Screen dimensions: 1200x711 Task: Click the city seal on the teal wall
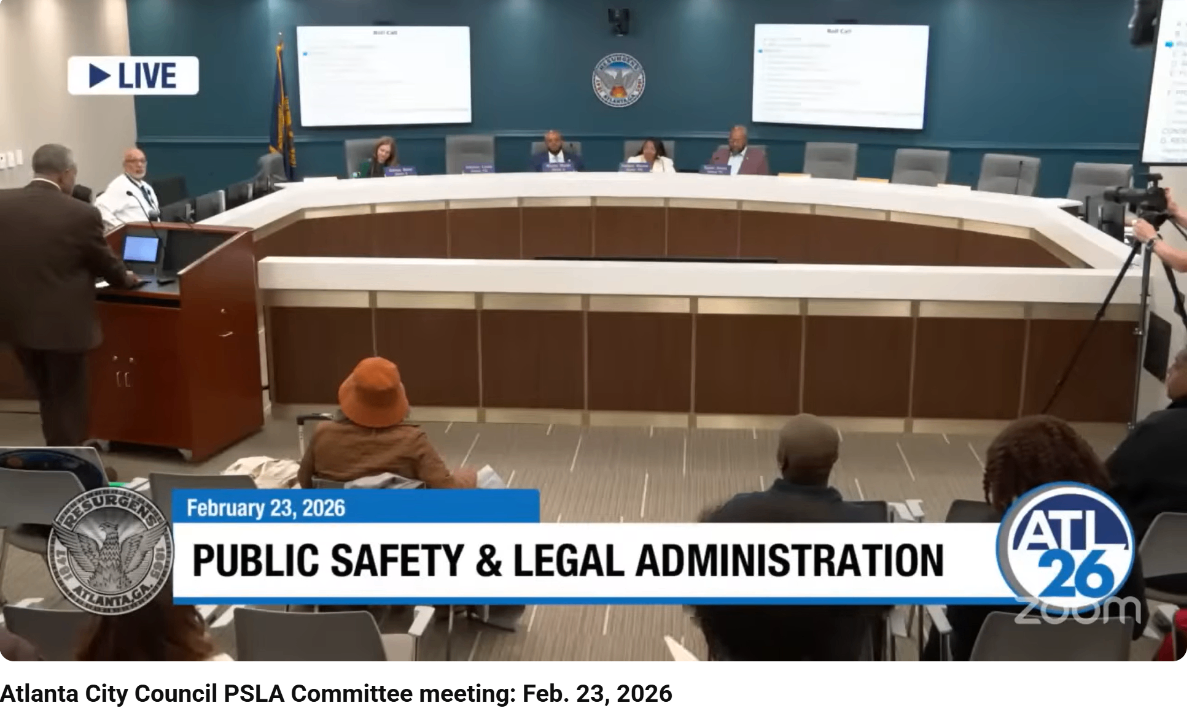pyautogui.click(x=618, y=80)
